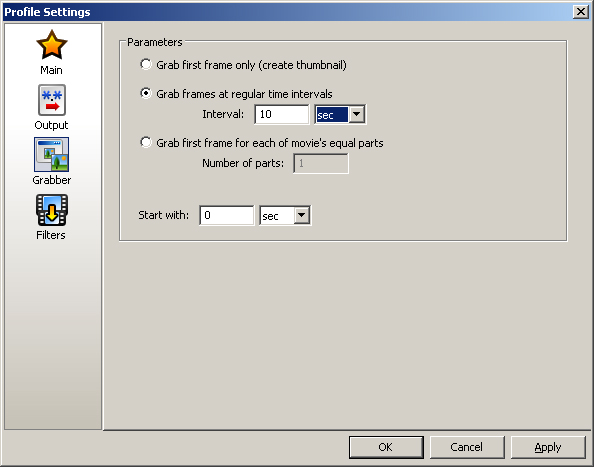
Task: Click the Start with: label
Action: (164, 215)
